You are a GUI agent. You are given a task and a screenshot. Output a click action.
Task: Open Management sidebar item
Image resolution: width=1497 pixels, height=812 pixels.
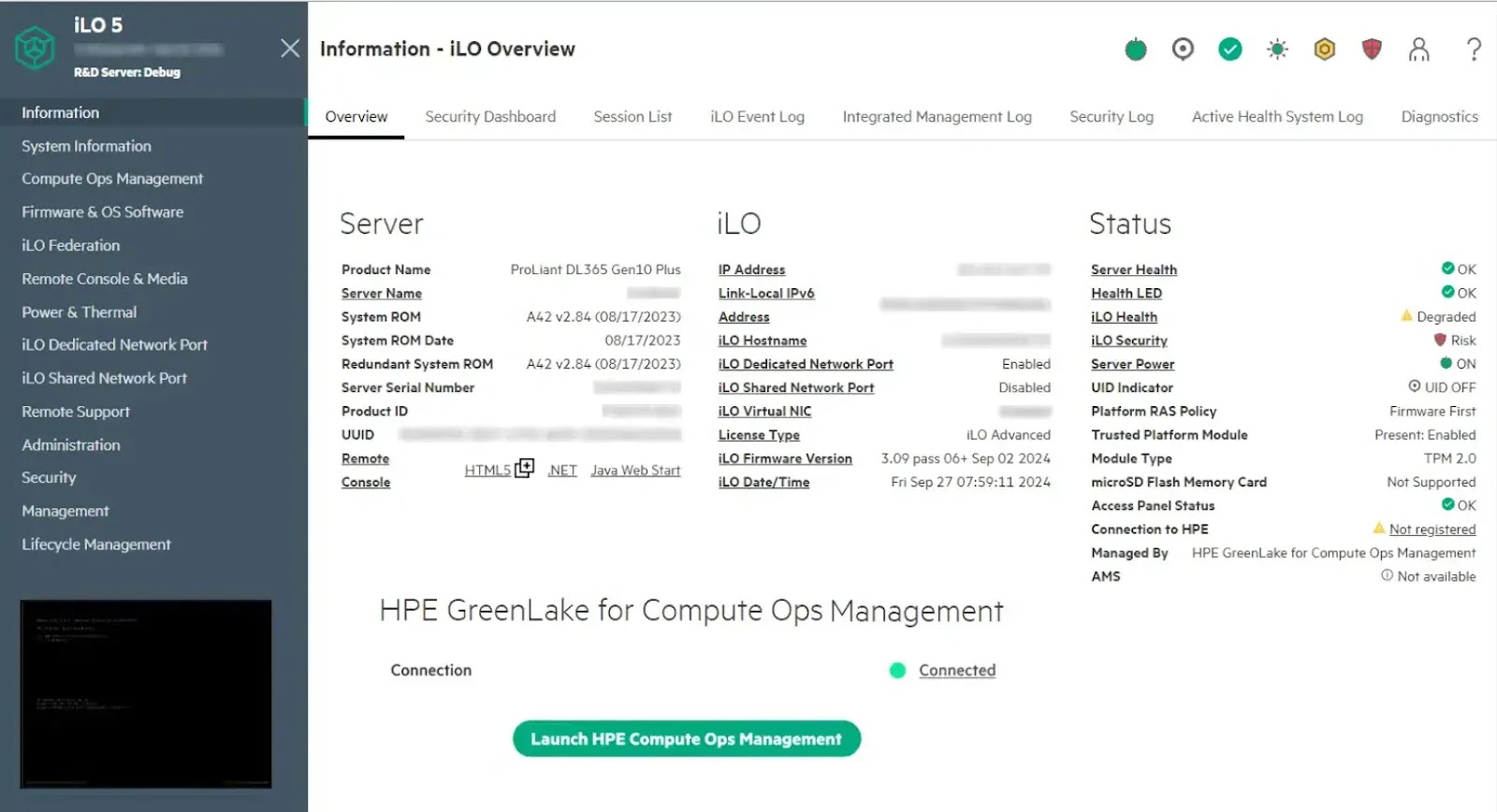(65, 512)
